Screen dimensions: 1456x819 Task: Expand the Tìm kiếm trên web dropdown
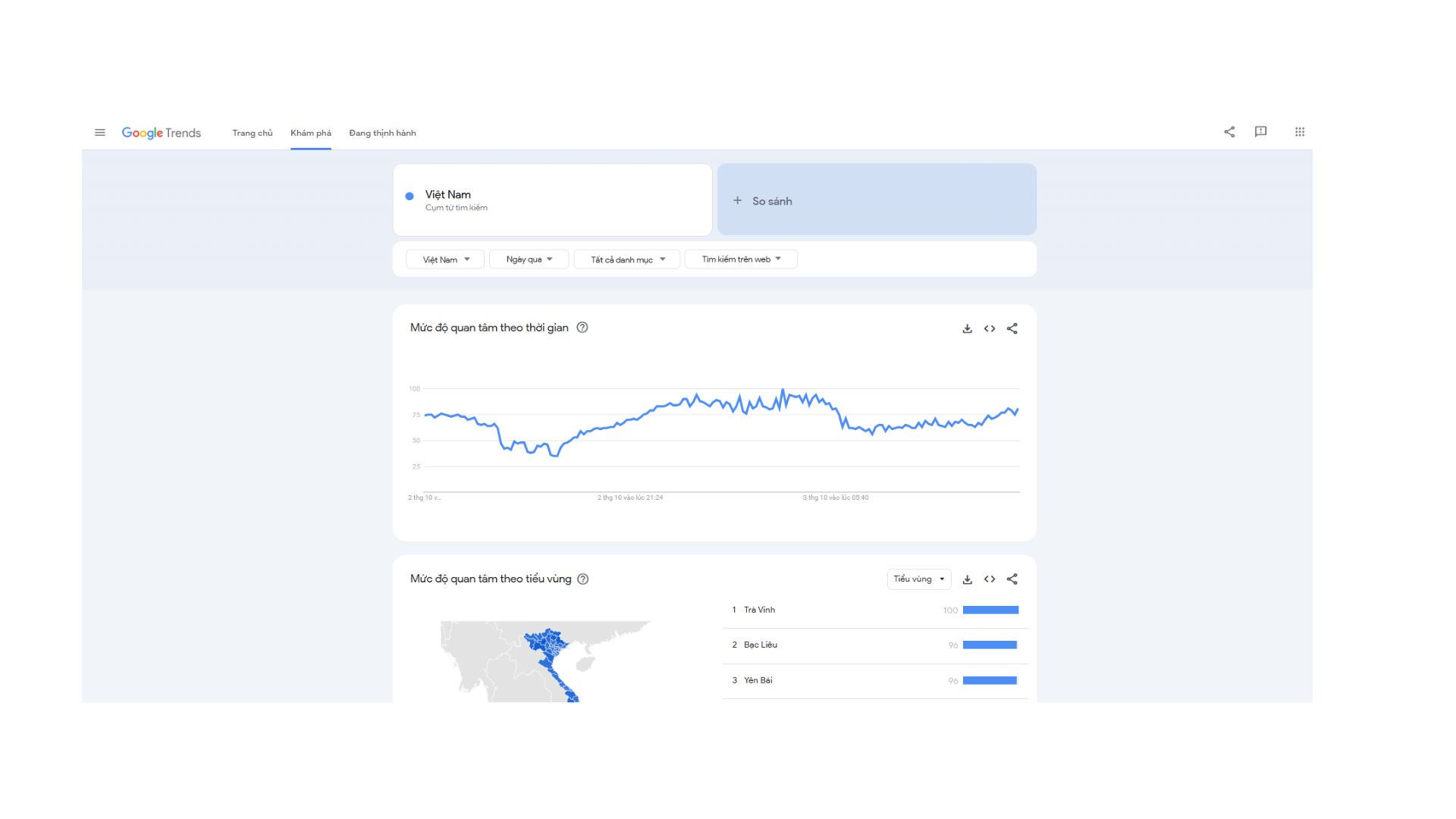click(x=741, y=259)
